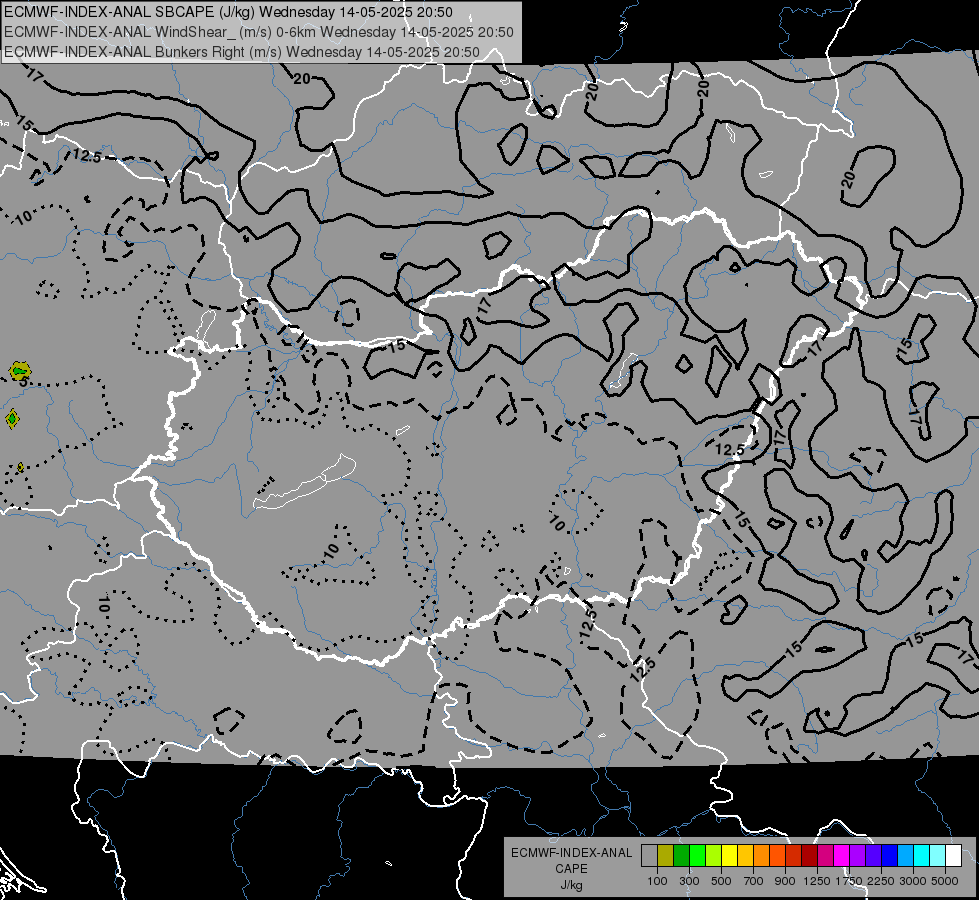This screenshot has height=900, width=979.
Task: Click the Lake Balaton outline on map
Action: pos(304,482)
